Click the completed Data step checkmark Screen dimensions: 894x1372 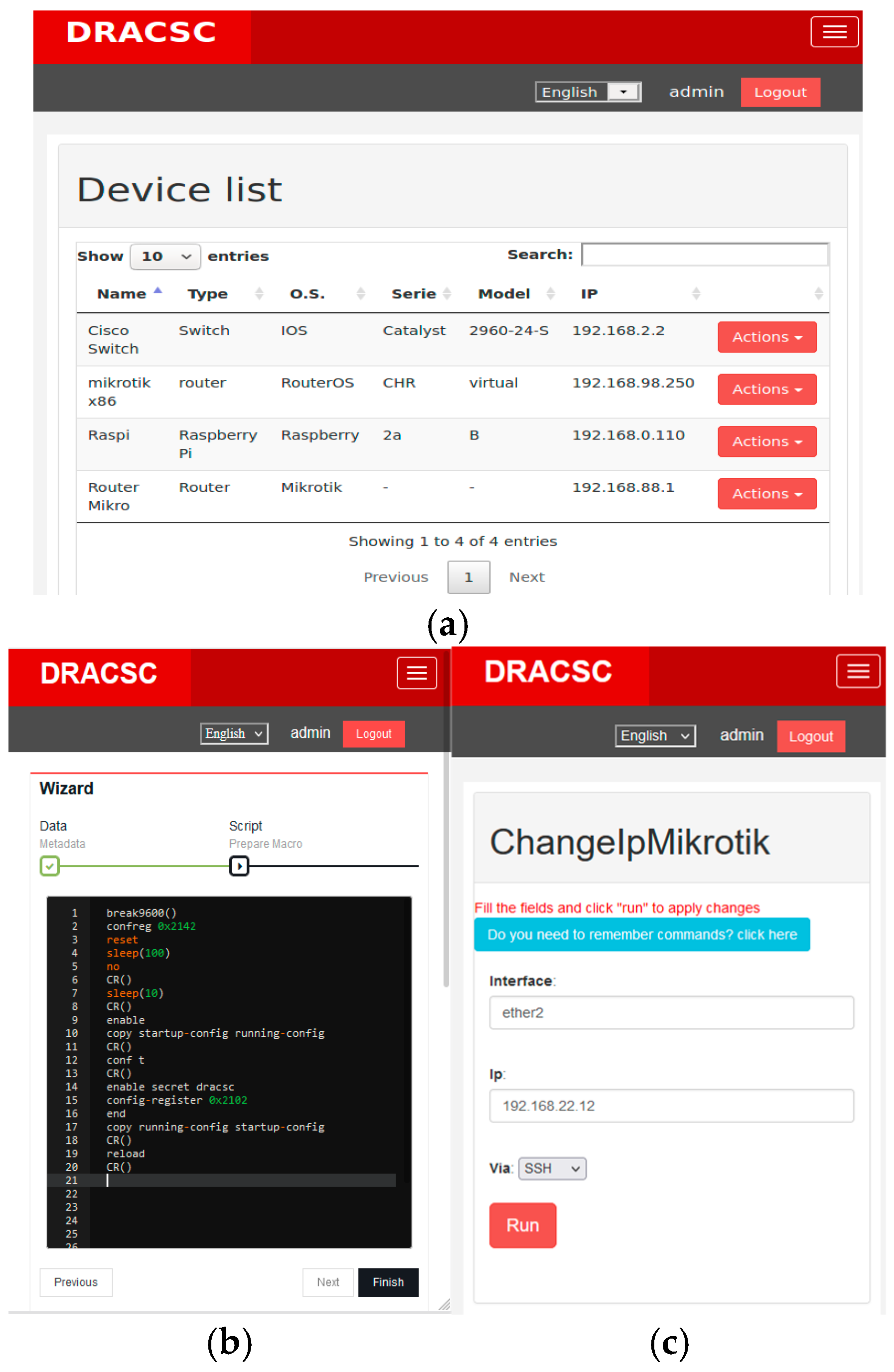coord(50,865)
